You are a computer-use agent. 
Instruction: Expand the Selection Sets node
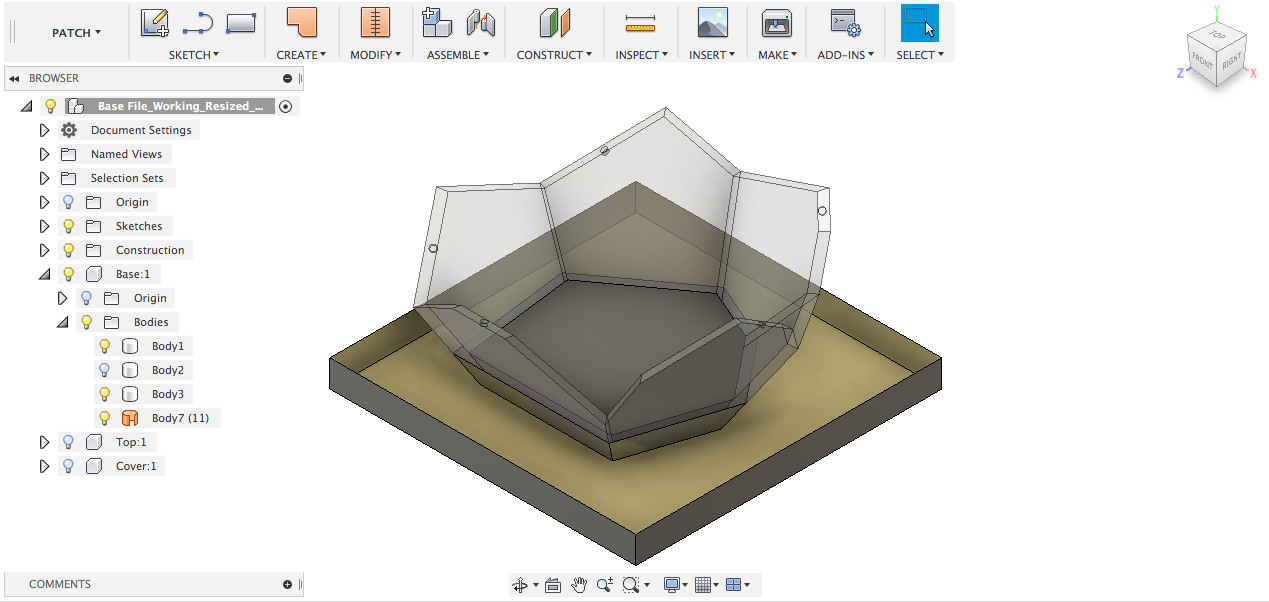coord(44,178)
